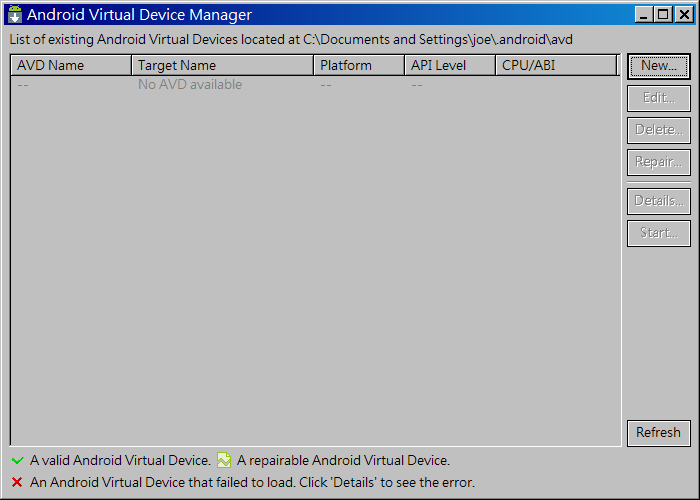Sort by the AVD Name column header

70,66
